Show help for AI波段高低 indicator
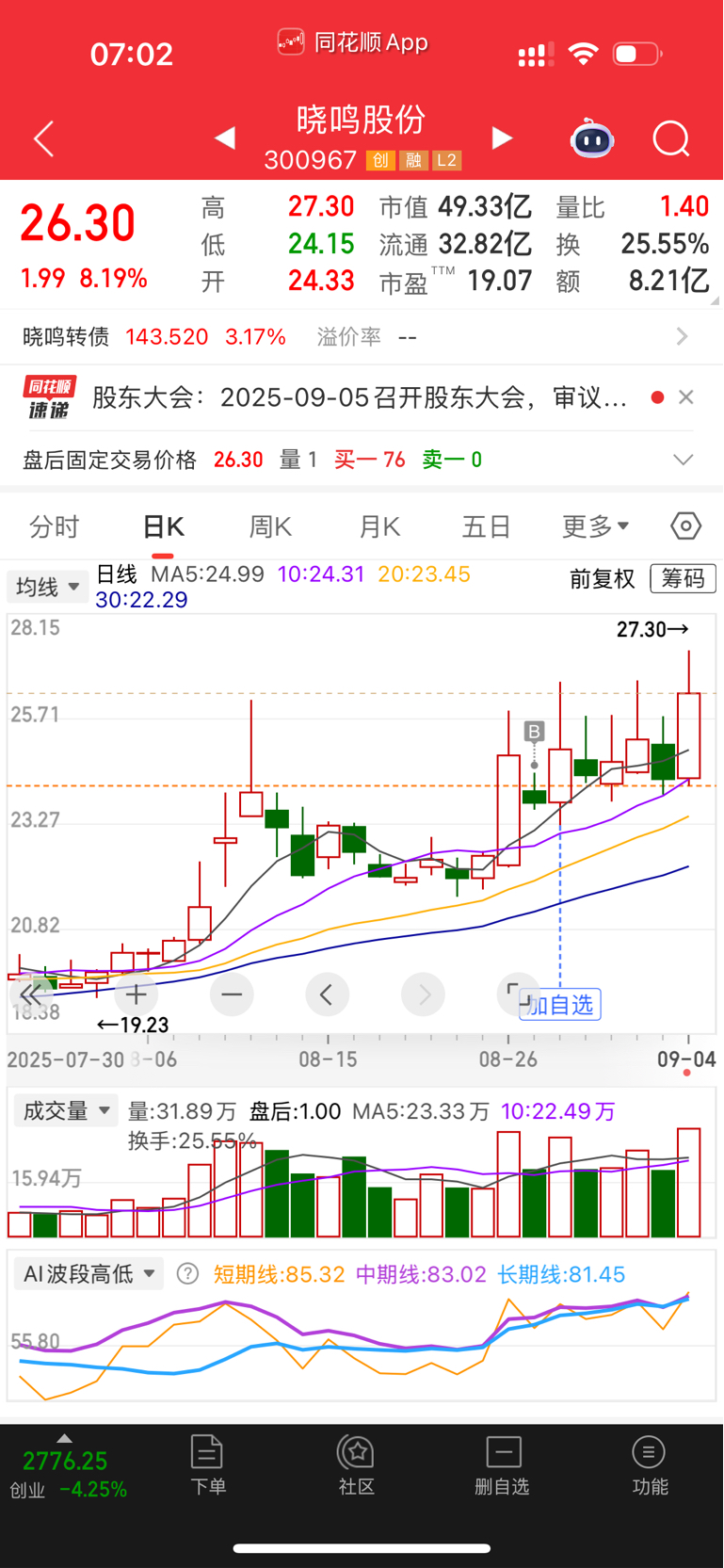 point(187,1274)
